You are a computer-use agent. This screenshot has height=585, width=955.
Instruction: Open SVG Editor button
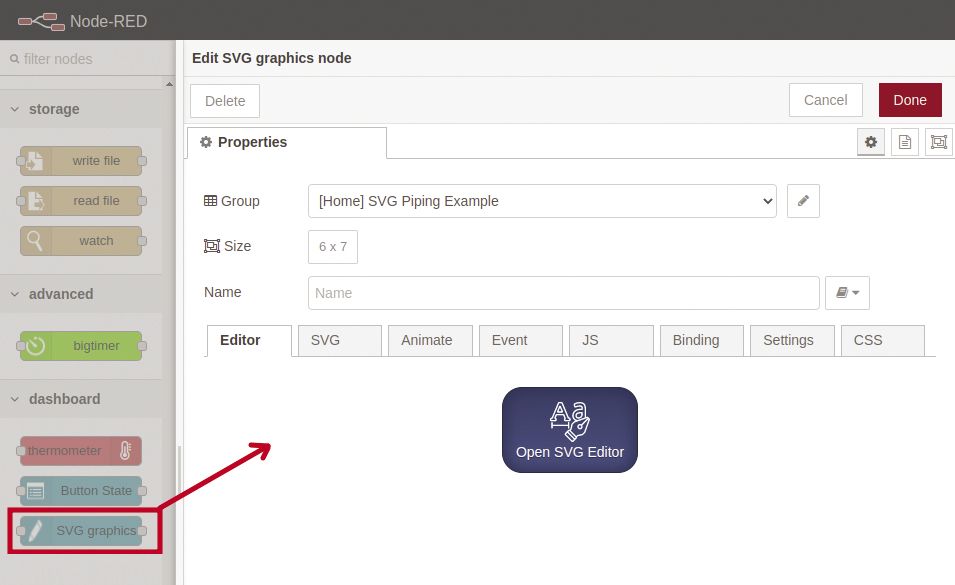click(570, 430)
